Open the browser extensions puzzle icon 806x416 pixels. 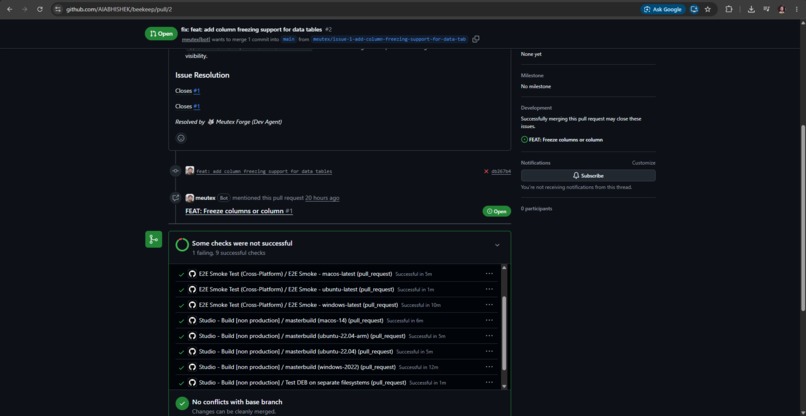(728, 9)
